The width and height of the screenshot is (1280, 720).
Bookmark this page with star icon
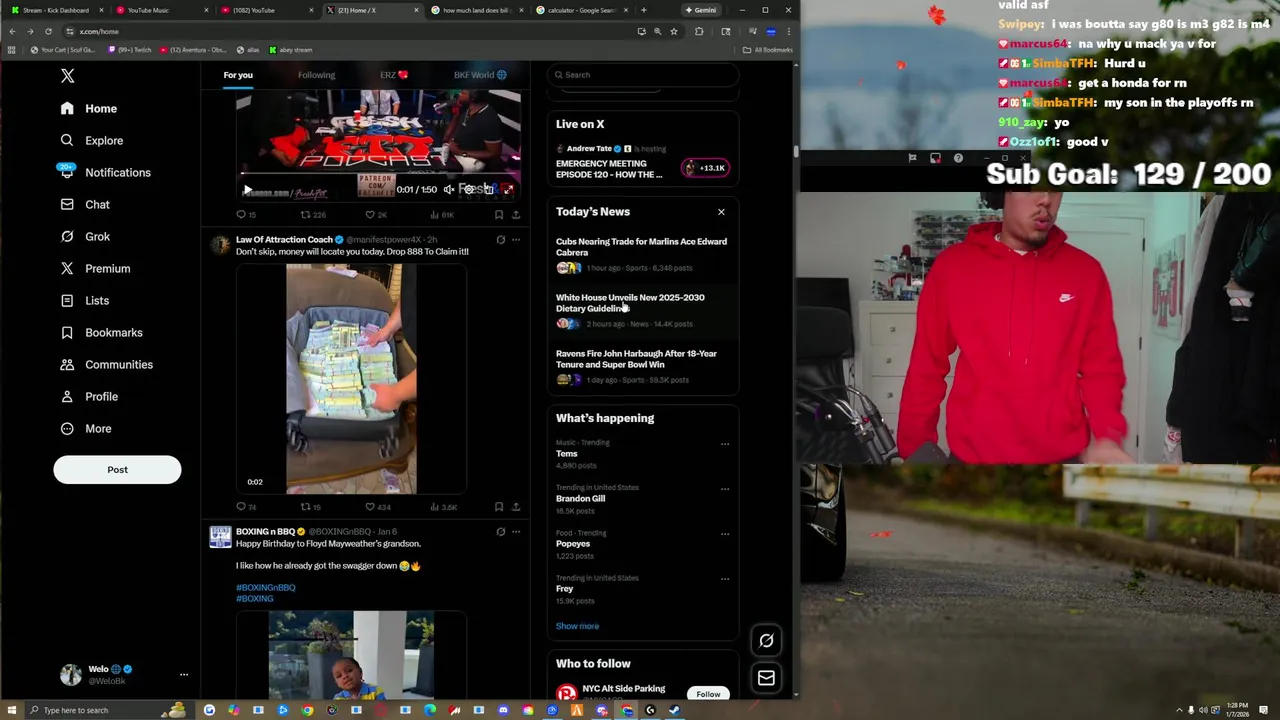pos(674,31)
